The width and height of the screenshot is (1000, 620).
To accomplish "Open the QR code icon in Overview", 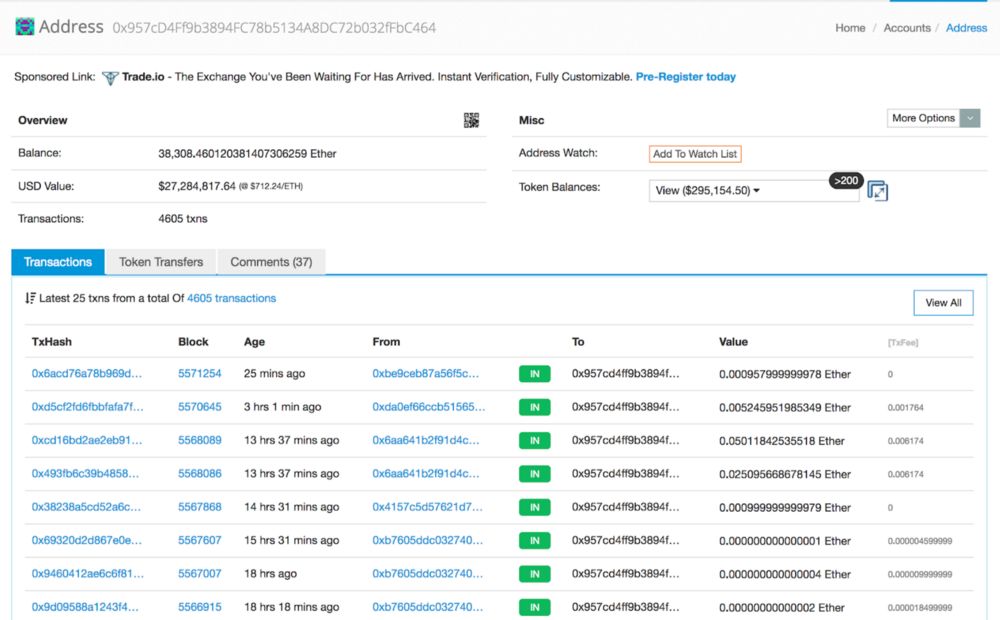I will (x=471, y=120).
